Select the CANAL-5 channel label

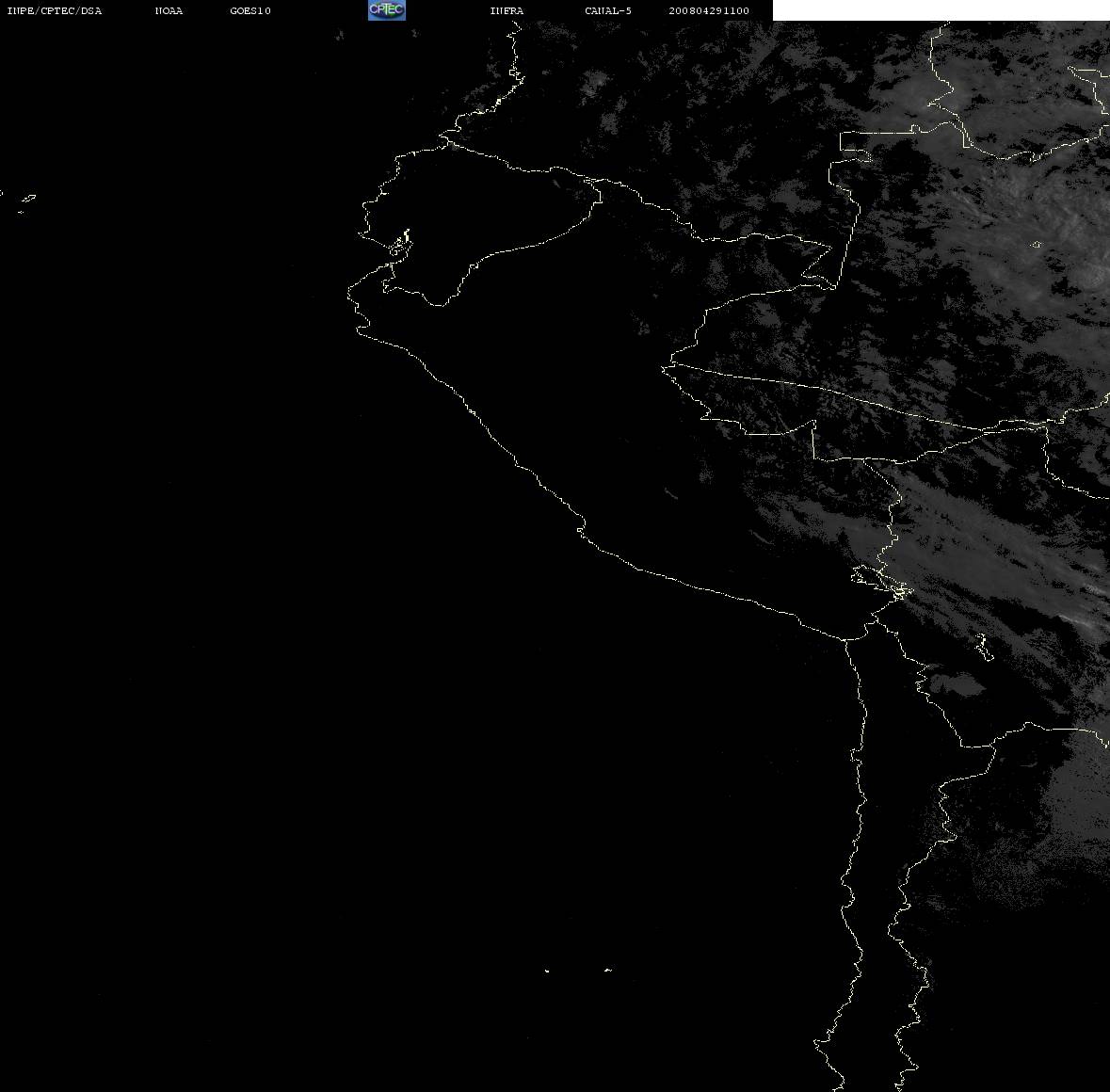click(x=608, y=10)
